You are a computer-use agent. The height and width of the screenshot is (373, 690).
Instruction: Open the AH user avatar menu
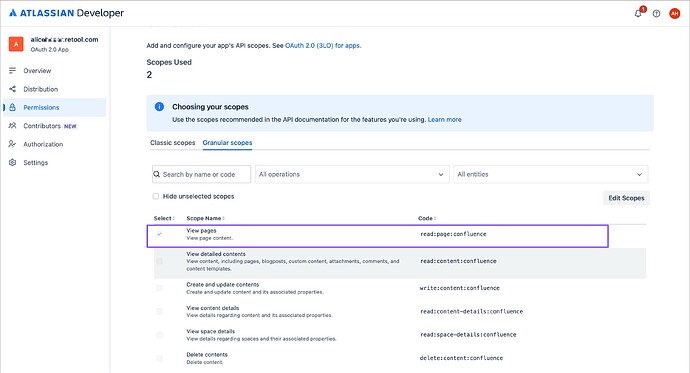click(x=675, y=14)
